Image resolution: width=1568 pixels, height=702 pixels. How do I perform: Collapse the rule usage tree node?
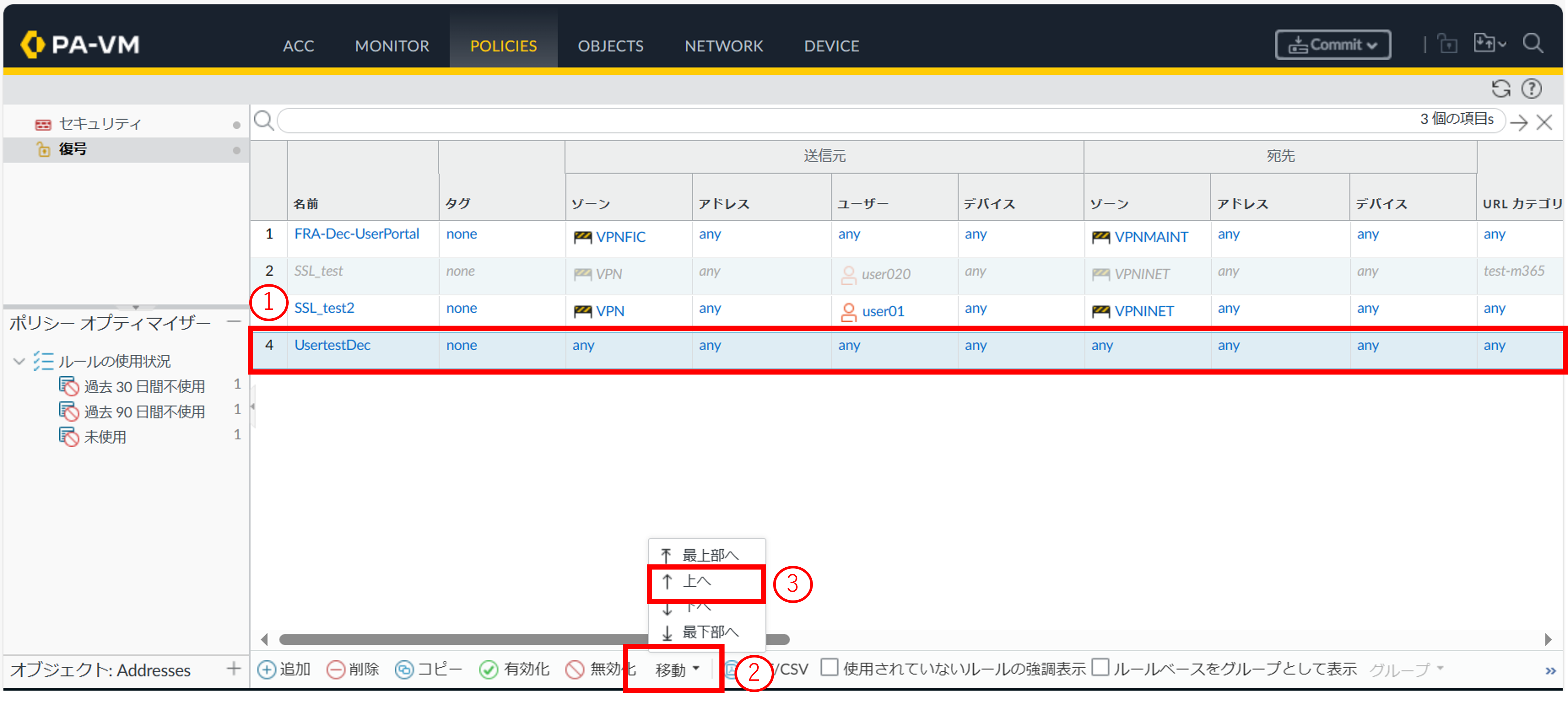(19, 361)
